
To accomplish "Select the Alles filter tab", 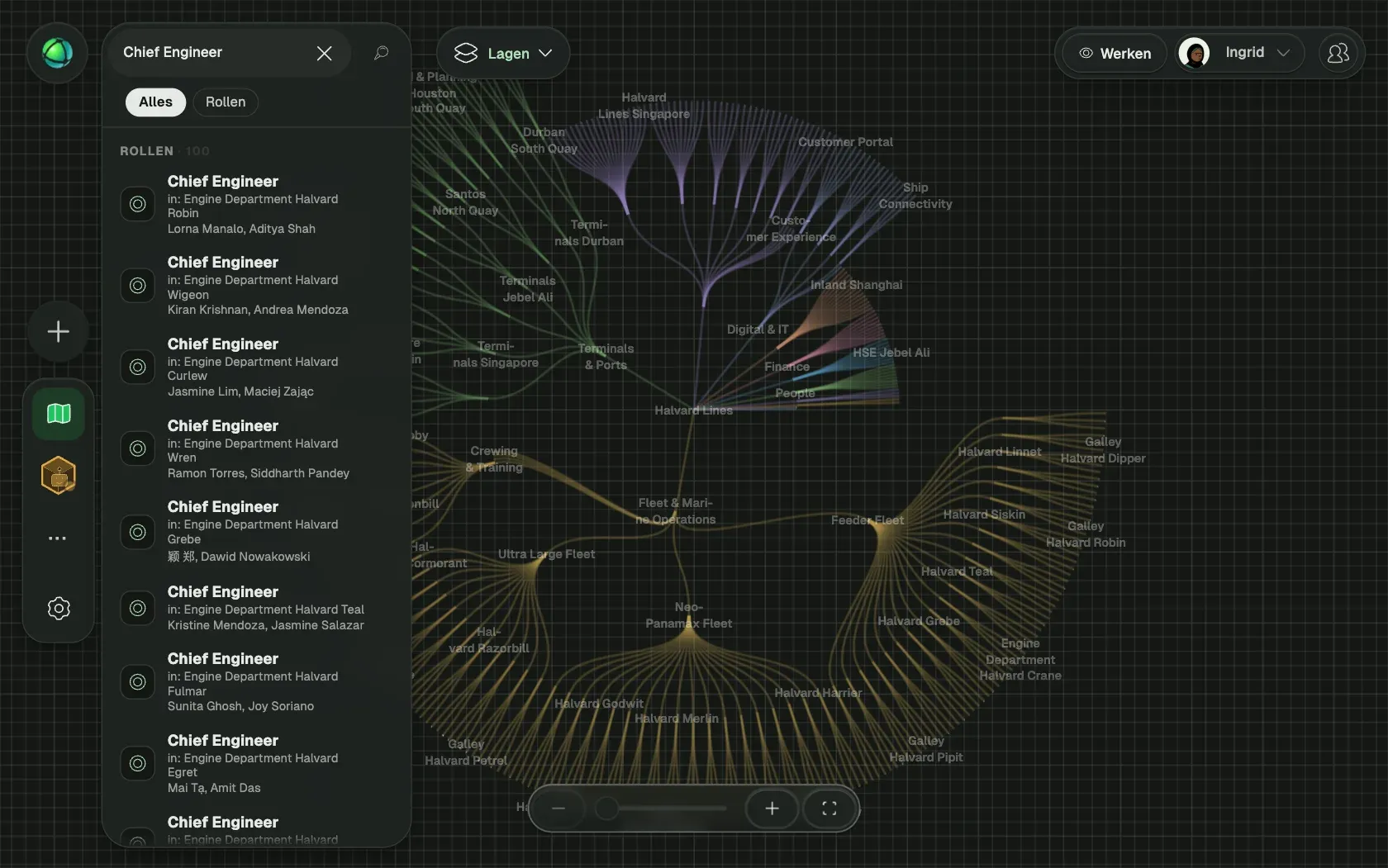I will pos(155,102).
